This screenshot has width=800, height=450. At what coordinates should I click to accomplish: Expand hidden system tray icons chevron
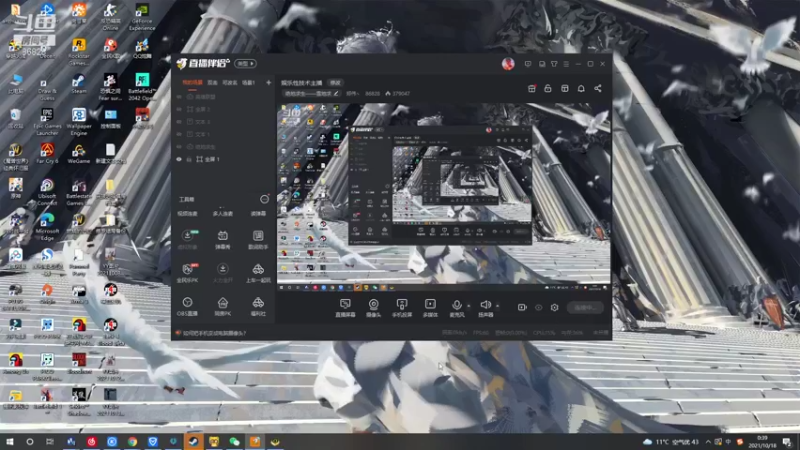pyautogui.click(x=708, y=442)
